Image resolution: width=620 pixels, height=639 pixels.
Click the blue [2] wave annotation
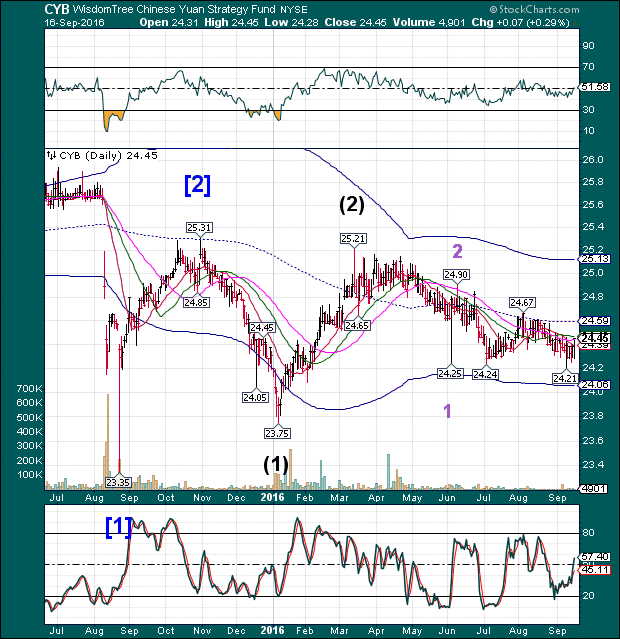198,185
